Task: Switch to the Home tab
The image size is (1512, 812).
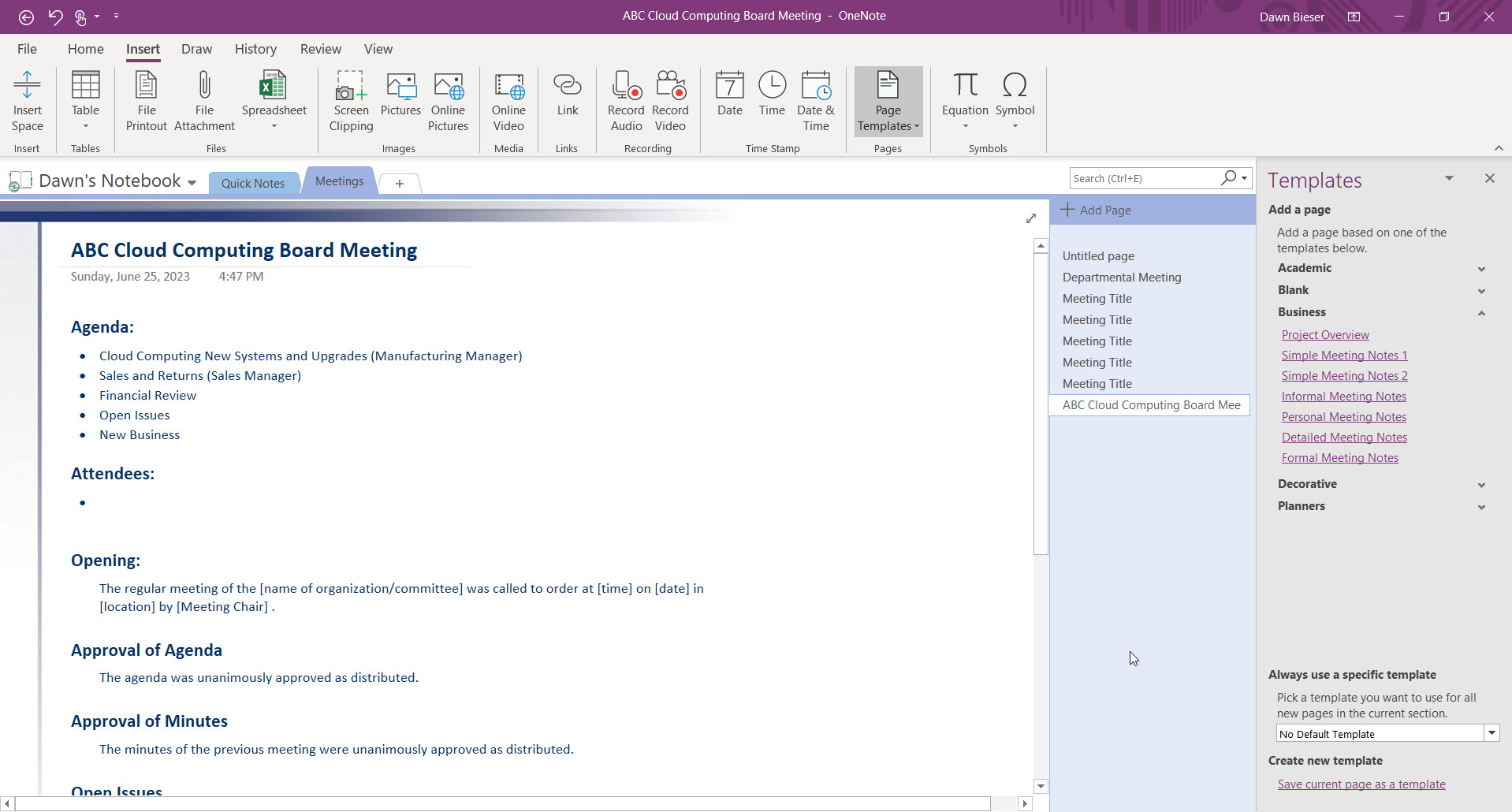Action: tap(85, 49)
